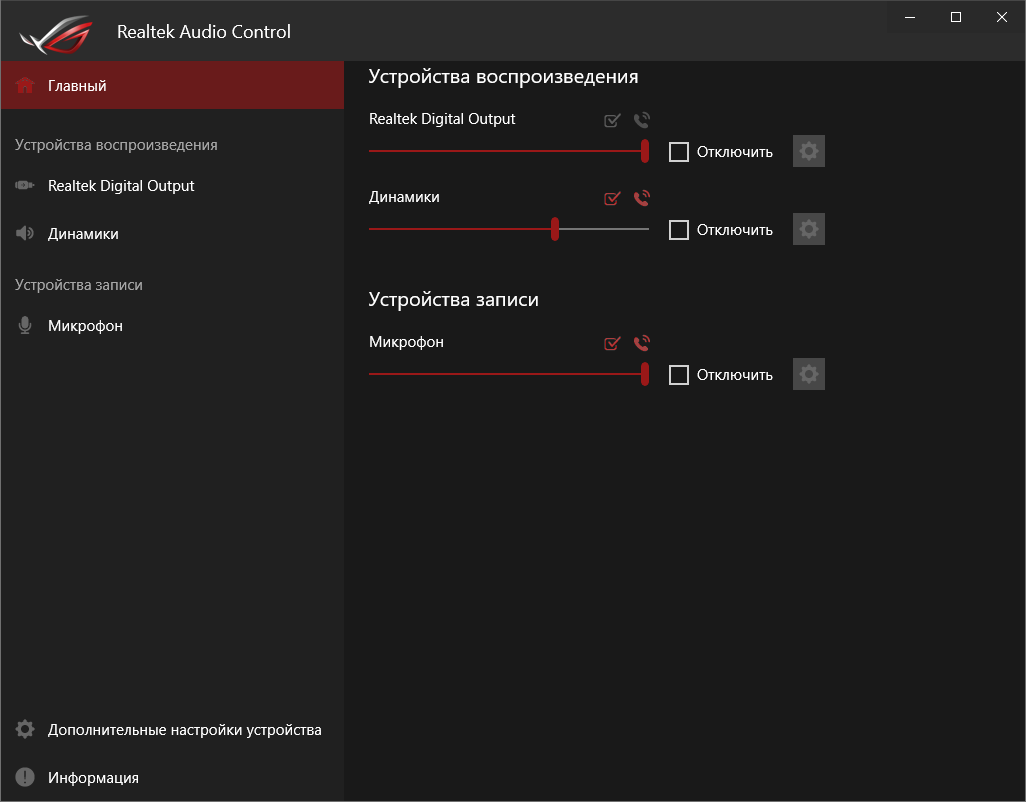The height and width of the screenshot is (802, 1026).
Task: Open gear settings for Realtek Digital Output
Action: tap(809, 152)
